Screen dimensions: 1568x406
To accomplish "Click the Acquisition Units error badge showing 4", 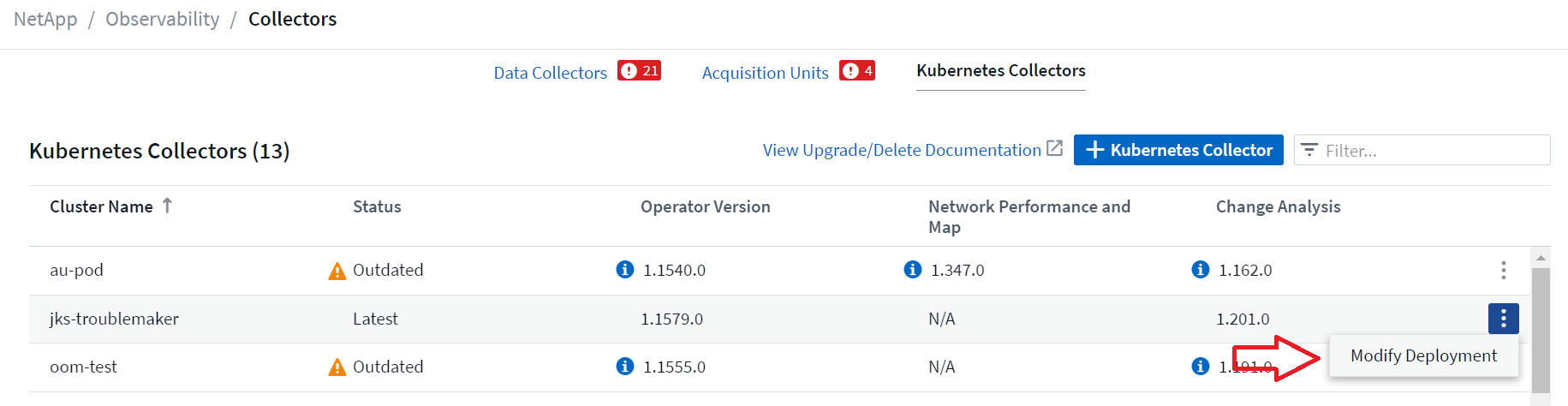I will pyautogui.click(x=857, y=71).
